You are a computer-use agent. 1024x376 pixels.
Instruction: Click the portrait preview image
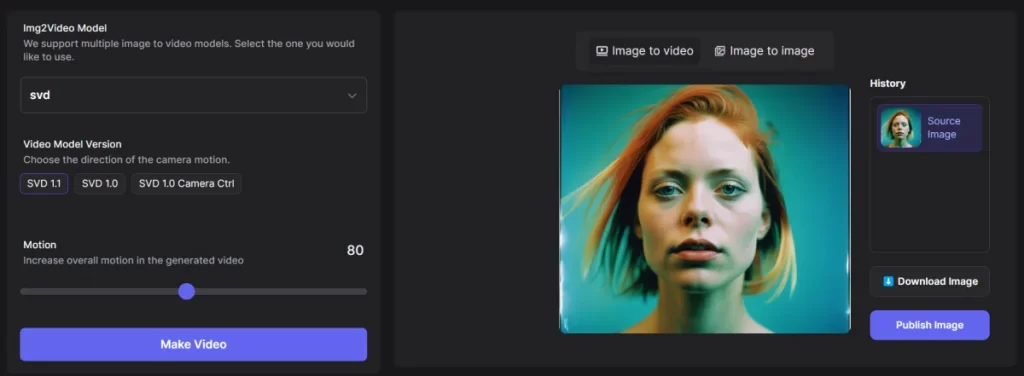(x=705, y=209)
